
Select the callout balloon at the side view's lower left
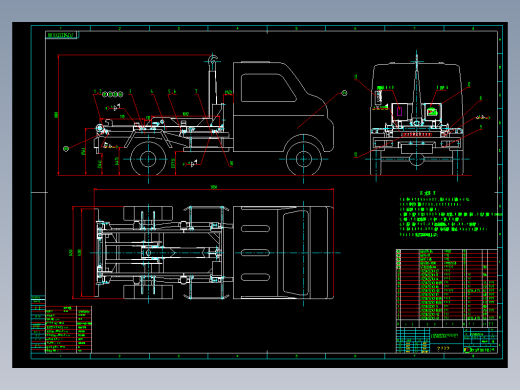[66, 149]
